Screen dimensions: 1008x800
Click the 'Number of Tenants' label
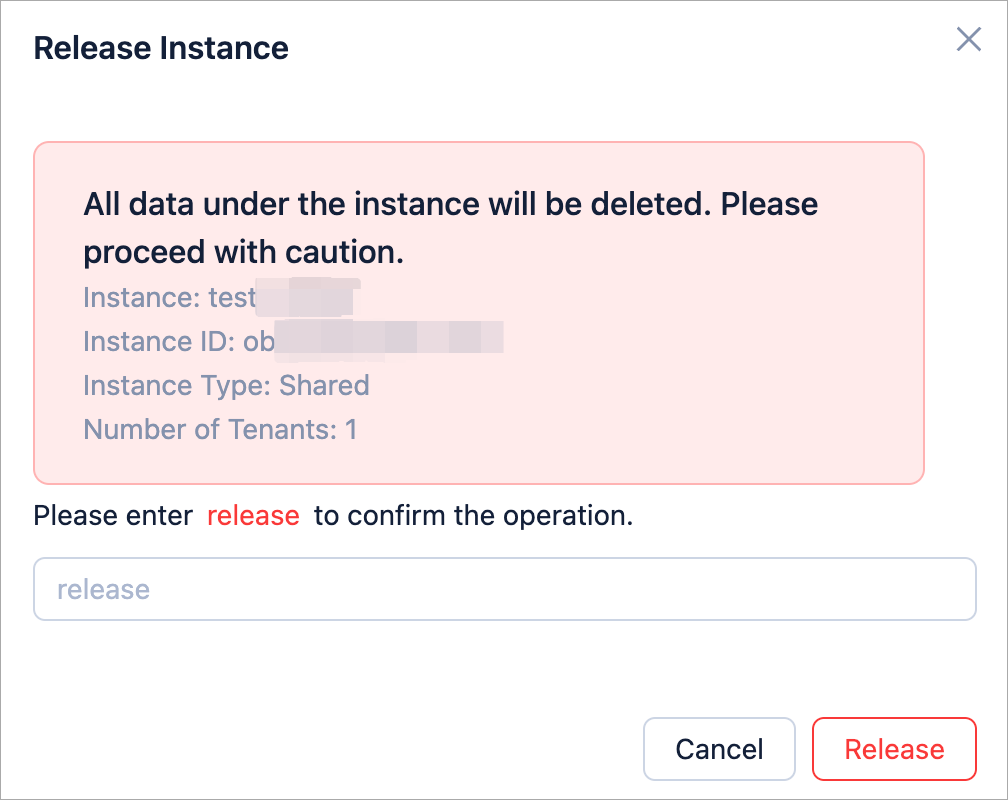point(209,430)
